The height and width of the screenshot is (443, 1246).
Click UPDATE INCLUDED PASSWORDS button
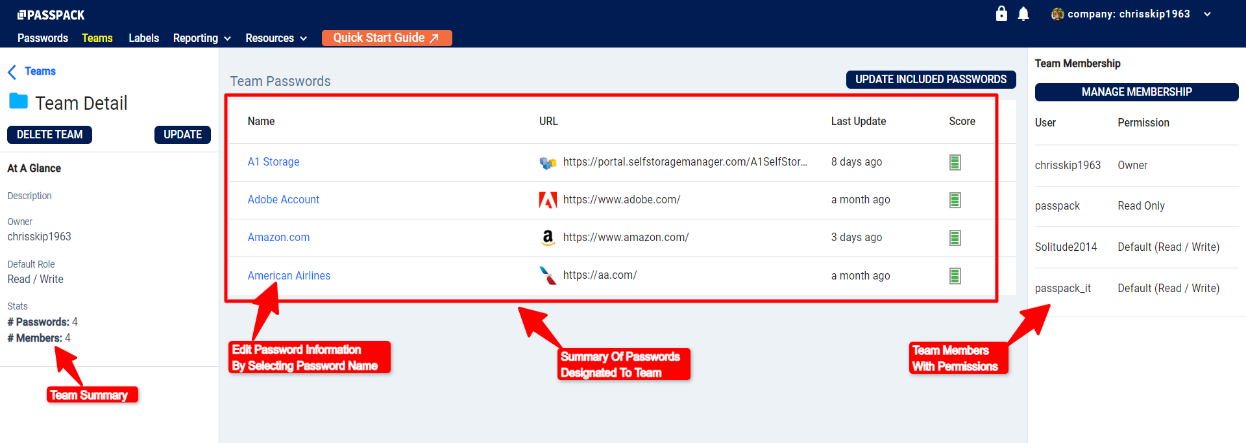click(x=931, y=79)
